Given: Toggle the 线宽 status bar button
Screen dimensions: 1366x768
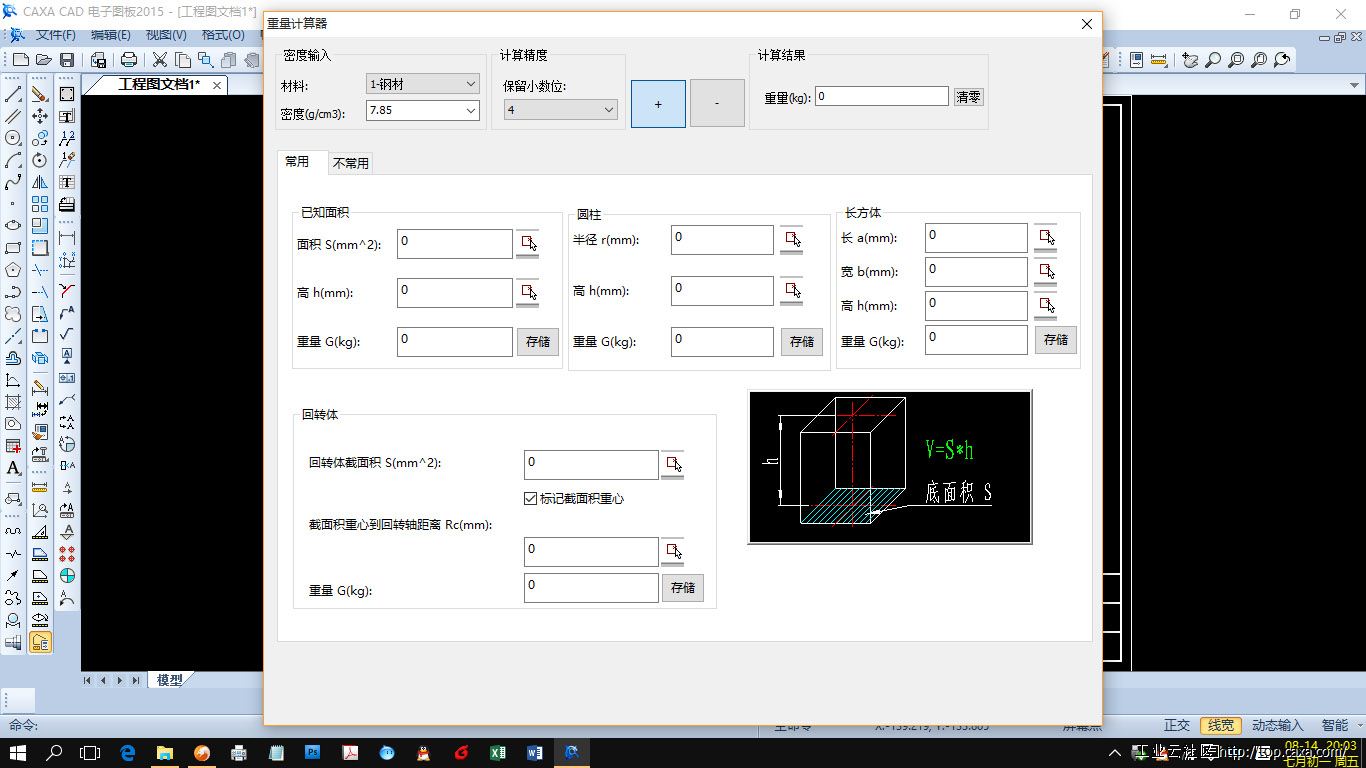Looking at the screenshot, I should [x=1220, y=725].
